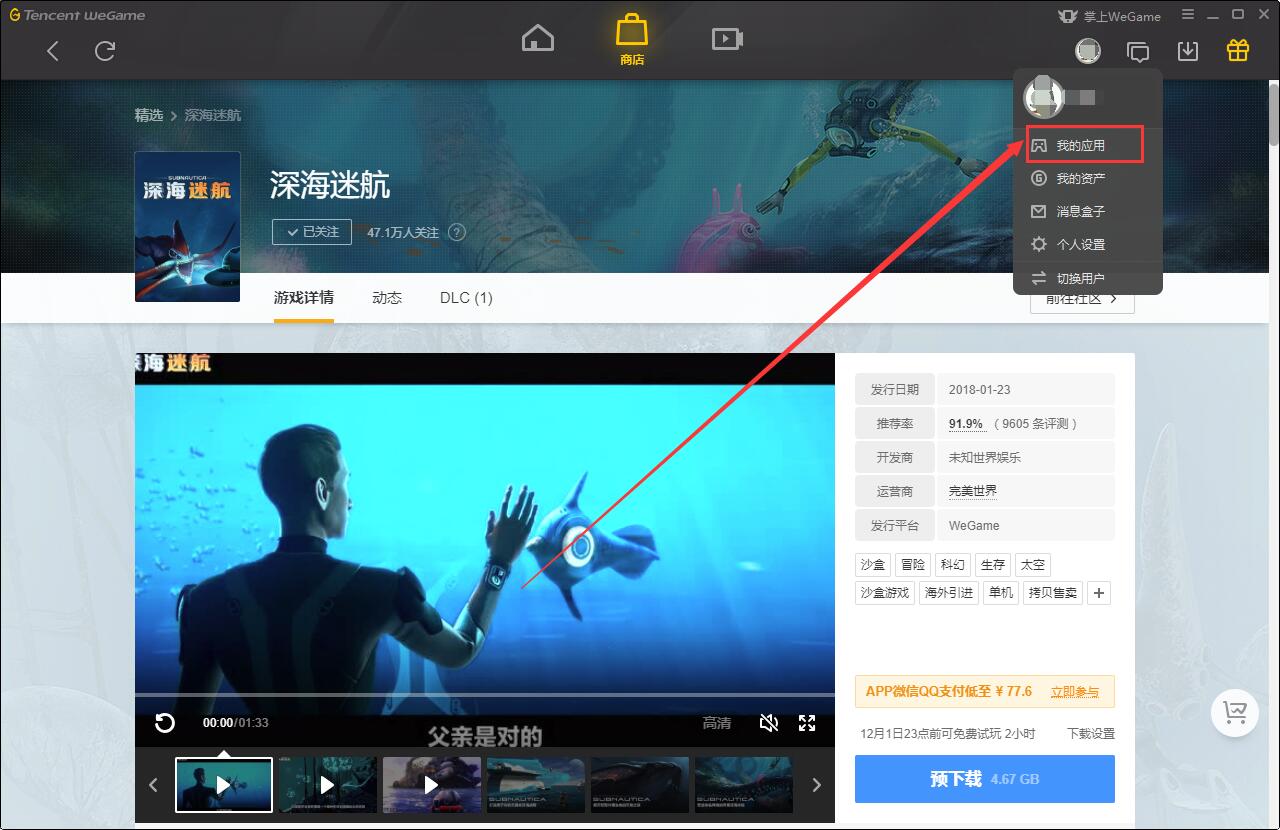Toggle the 已关注 follow button
This screenshot has width=1280, height=830.
(312, 232)
